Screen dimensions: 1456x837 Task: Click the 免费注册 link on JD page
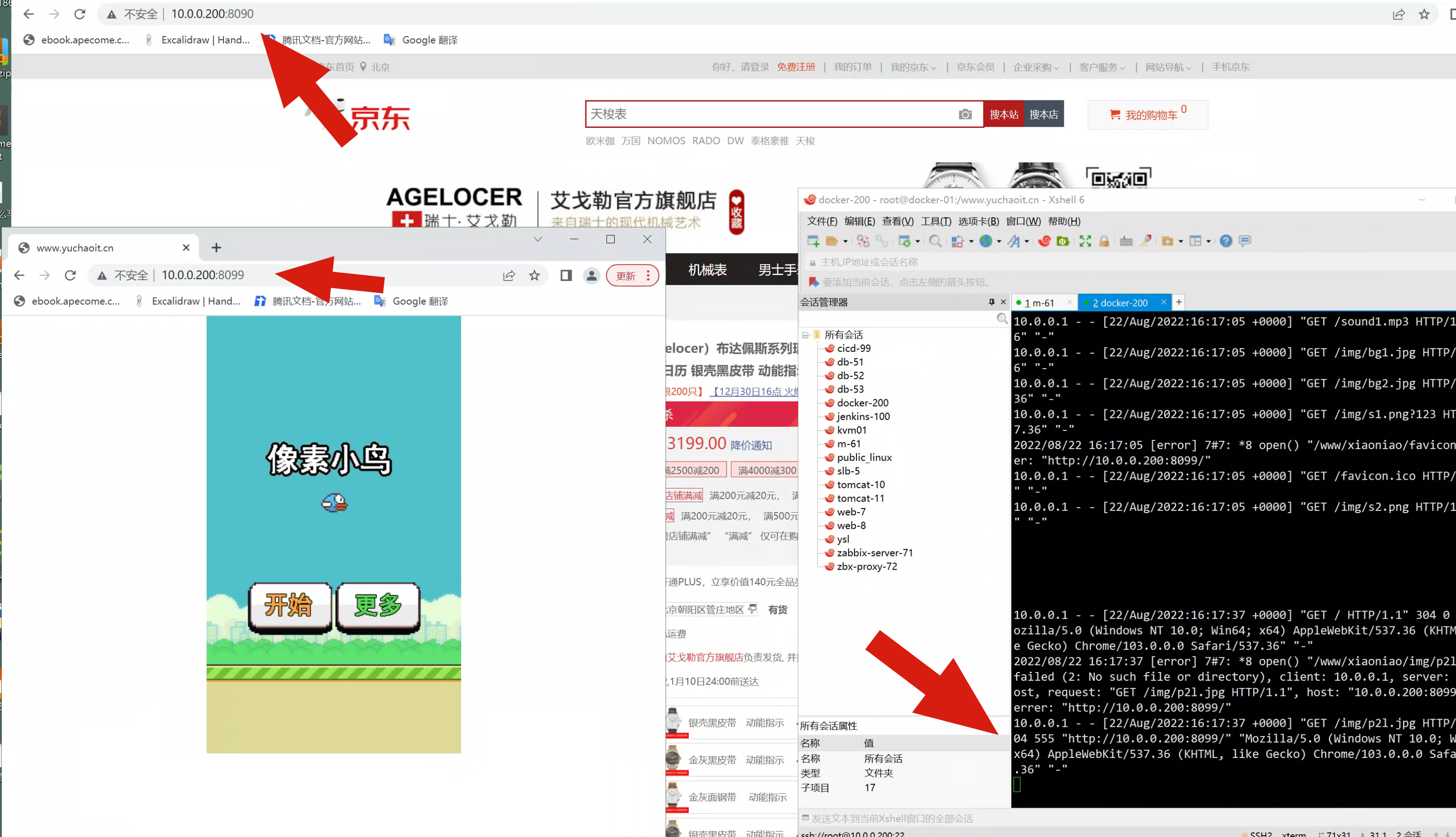coord(795,67)
